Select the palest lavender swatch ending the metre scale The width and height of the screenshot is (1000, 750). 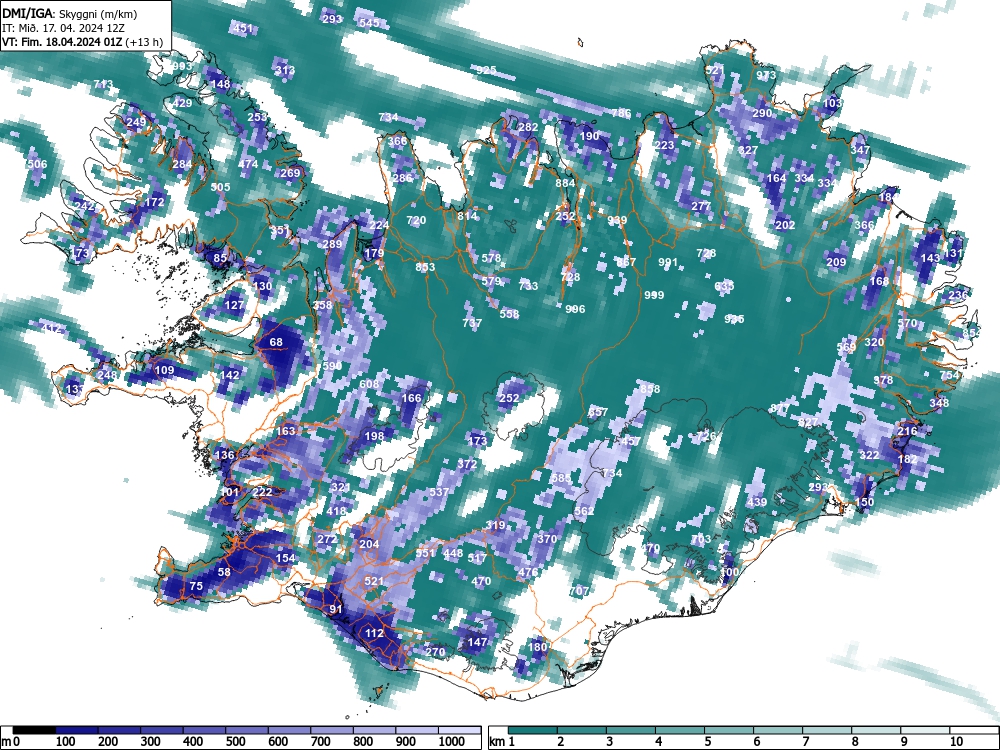click(x=459, y=730)
